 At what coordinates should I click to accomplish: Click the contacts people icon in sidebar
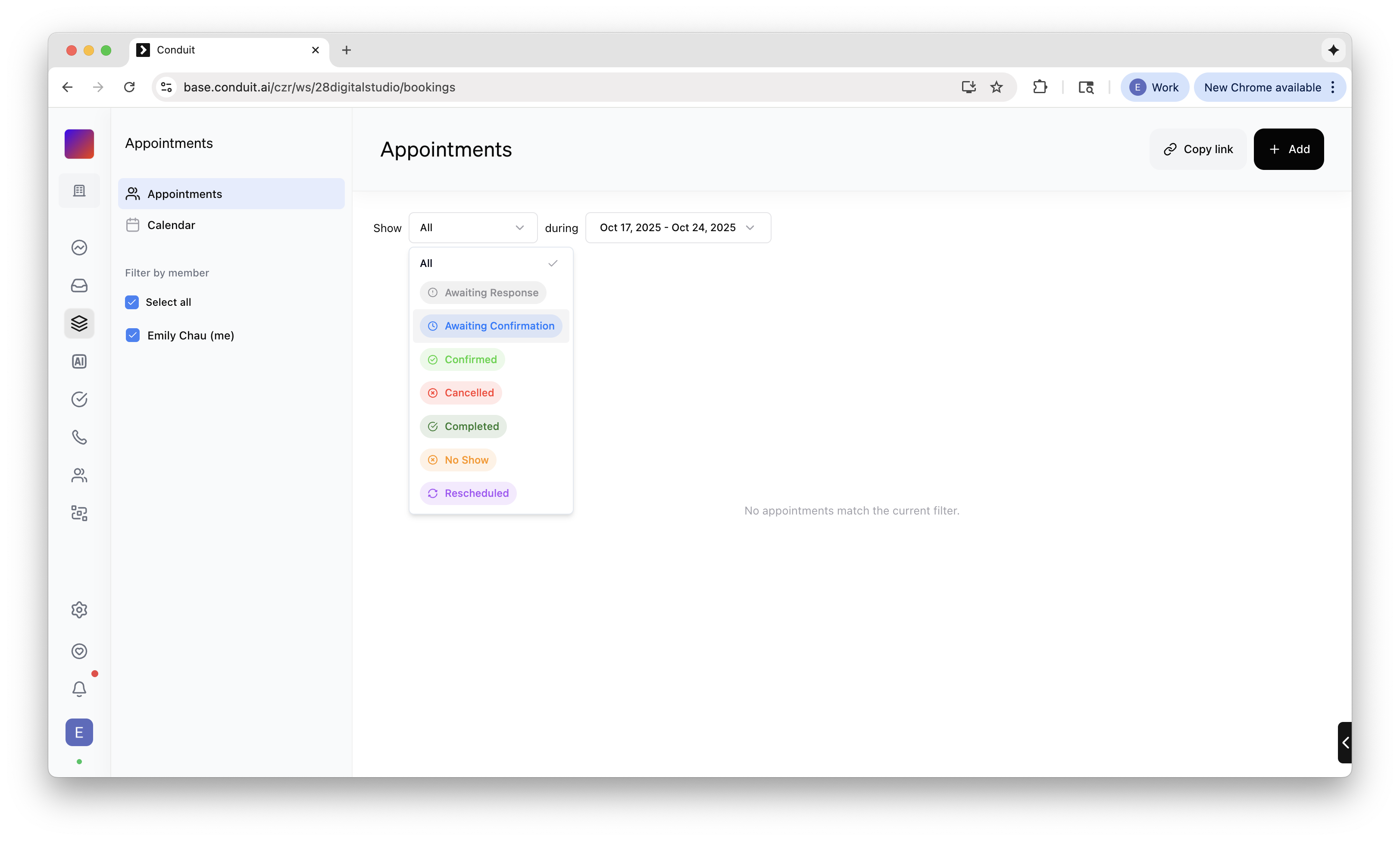[x=79, y=475]
